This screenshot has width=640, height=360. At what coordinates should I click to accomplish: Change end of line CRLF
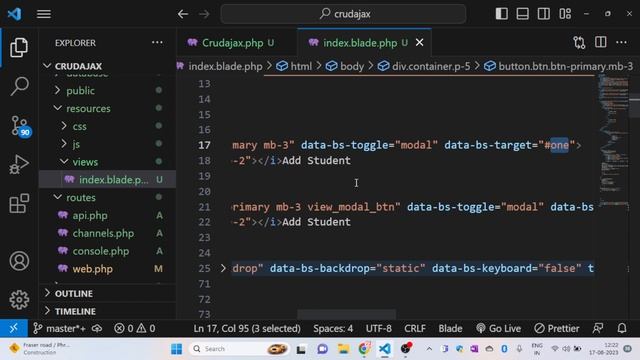[415, 328]
